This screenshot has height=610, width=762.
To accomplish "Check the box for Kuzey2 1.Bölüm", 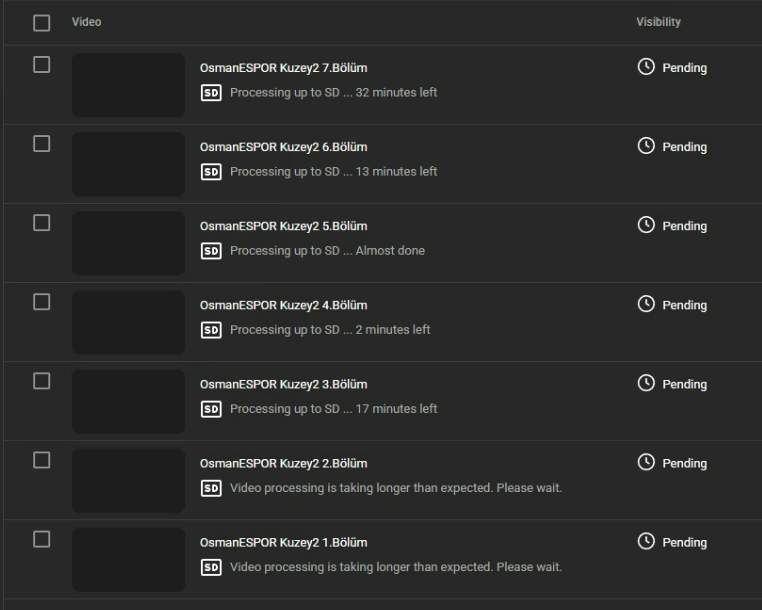I will 41,540.
